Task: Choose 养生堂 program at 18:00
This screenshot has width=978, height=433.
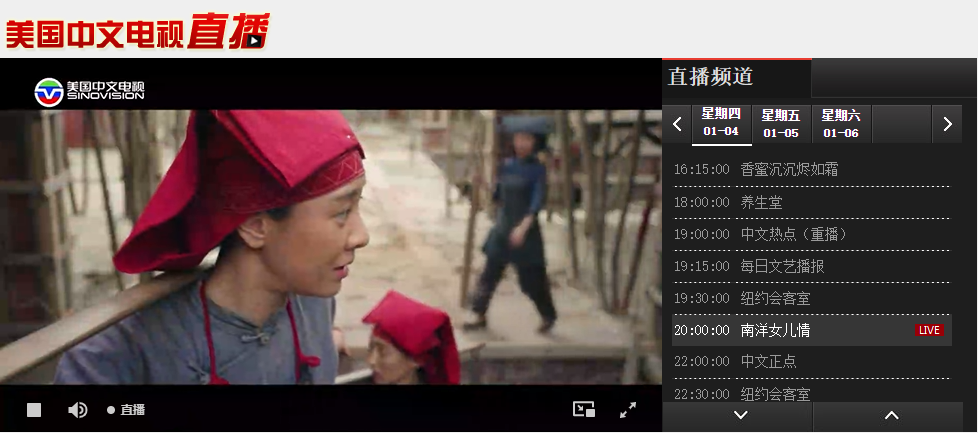Action: (761, 202)
